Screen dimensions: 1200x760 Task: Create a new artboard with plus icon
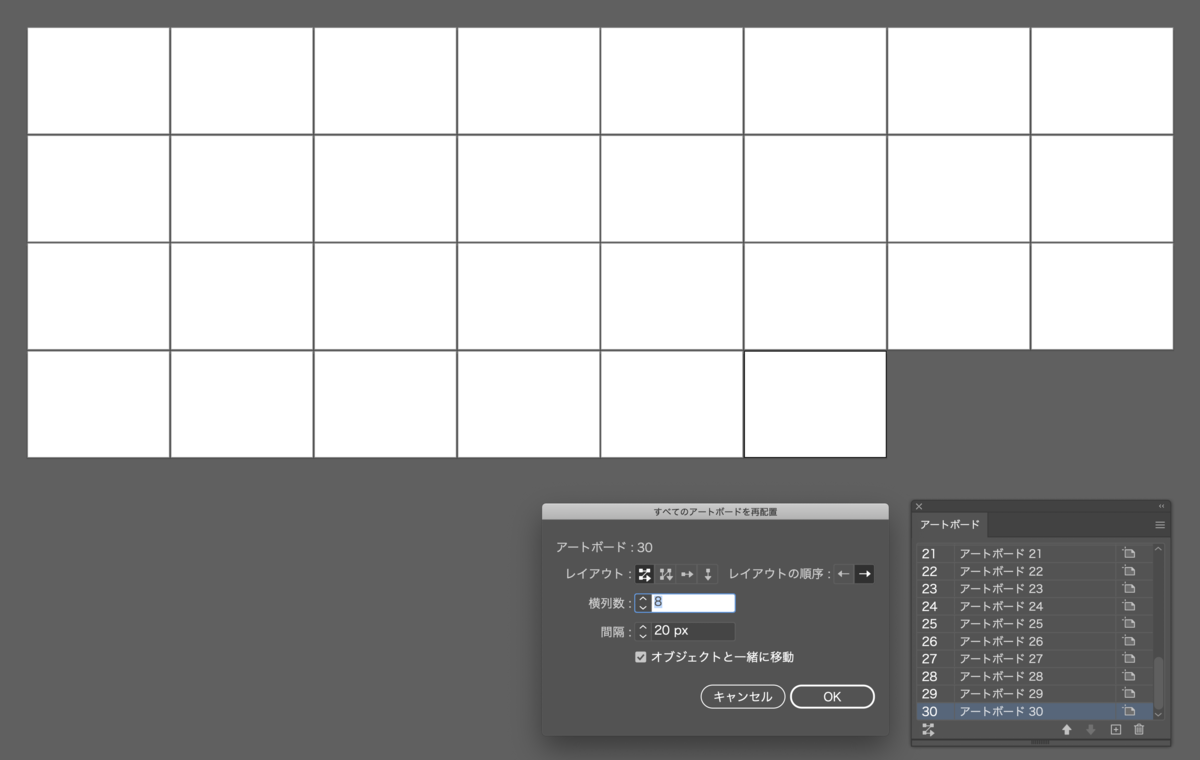pos(1116,730)
